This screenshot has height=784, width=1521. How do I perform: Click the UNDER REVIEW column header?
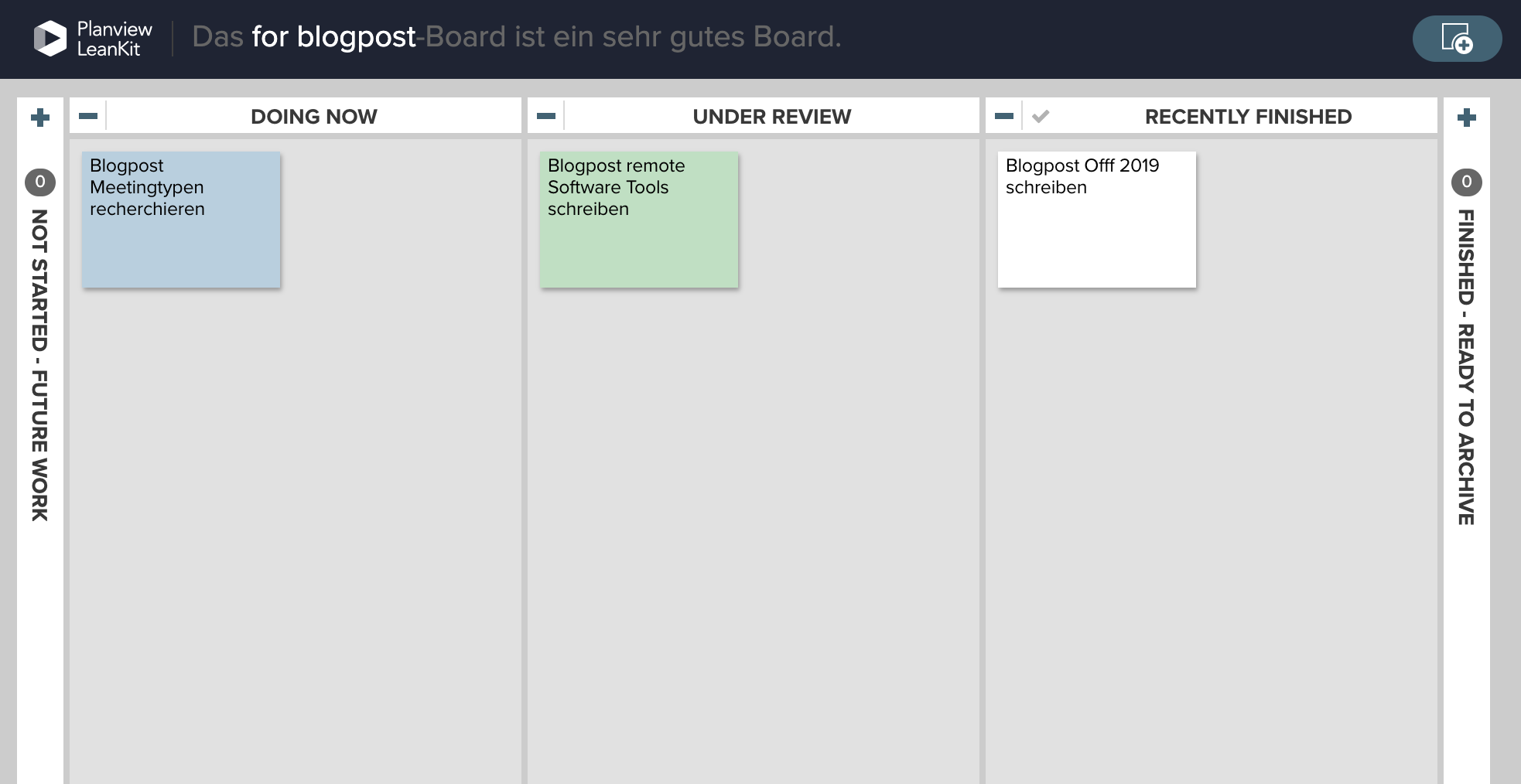(x=771, y=116)
